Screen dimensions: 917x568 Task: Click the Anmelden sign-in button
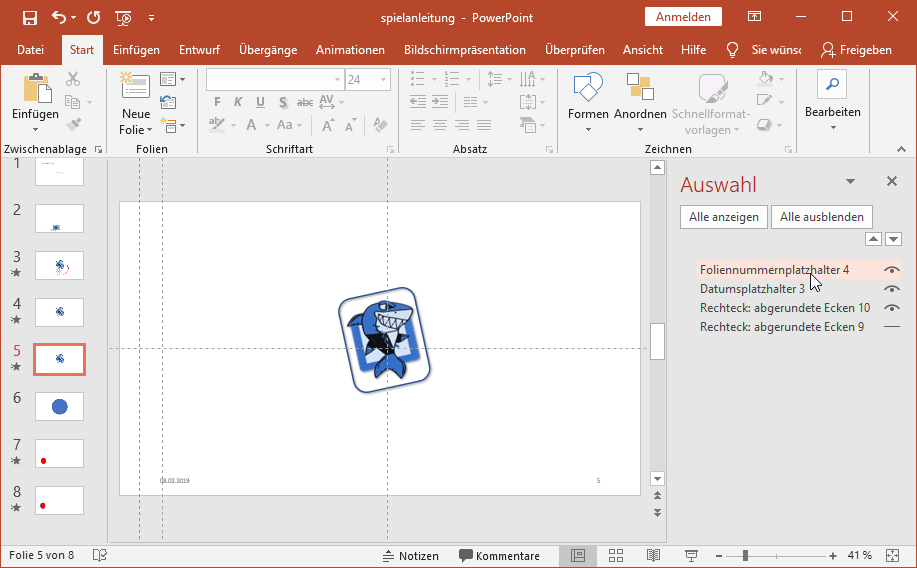(683, 17)
